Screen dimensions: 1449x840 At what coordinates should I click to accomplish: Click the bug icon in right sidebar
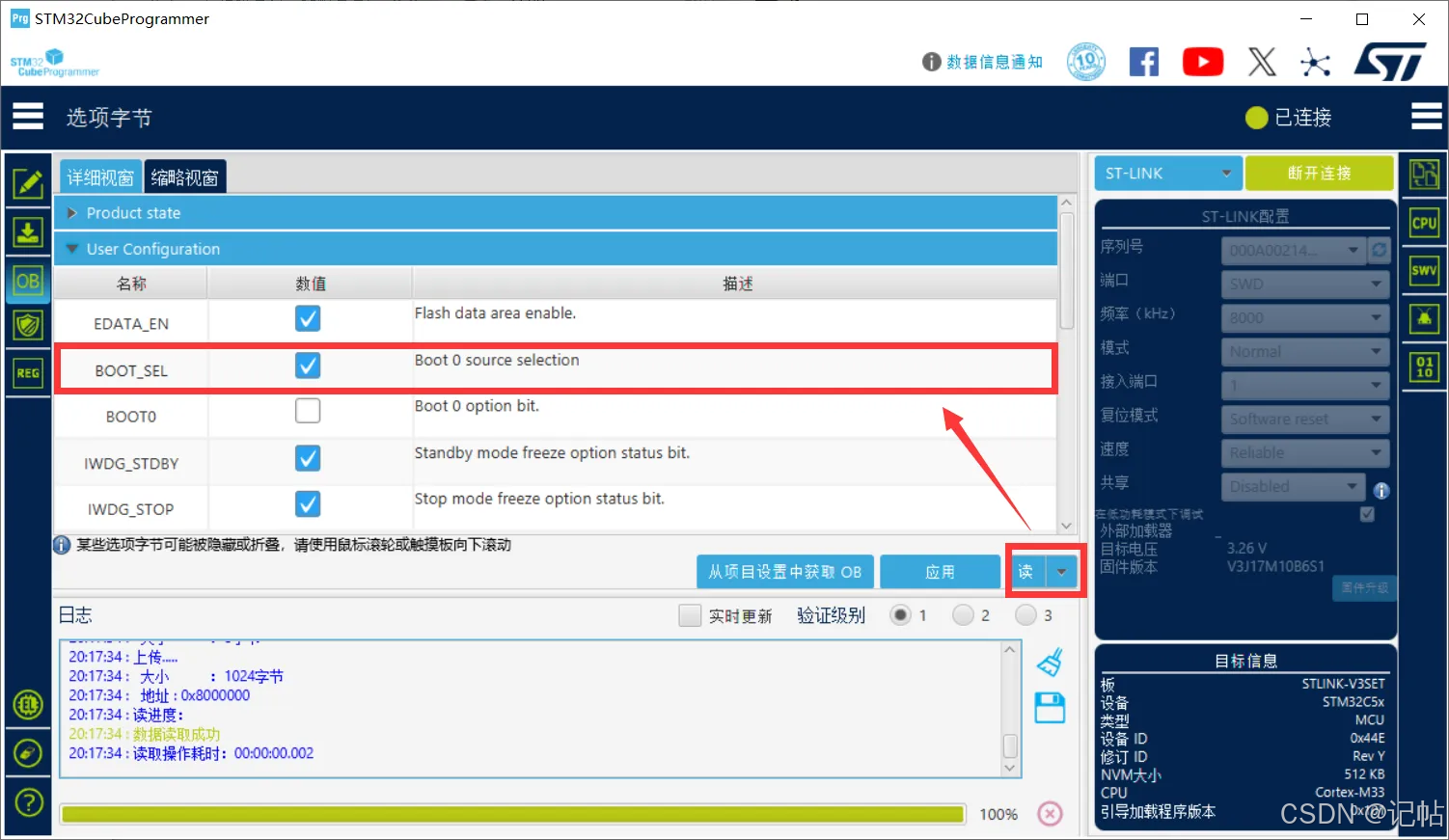(x=1424, y=318)
